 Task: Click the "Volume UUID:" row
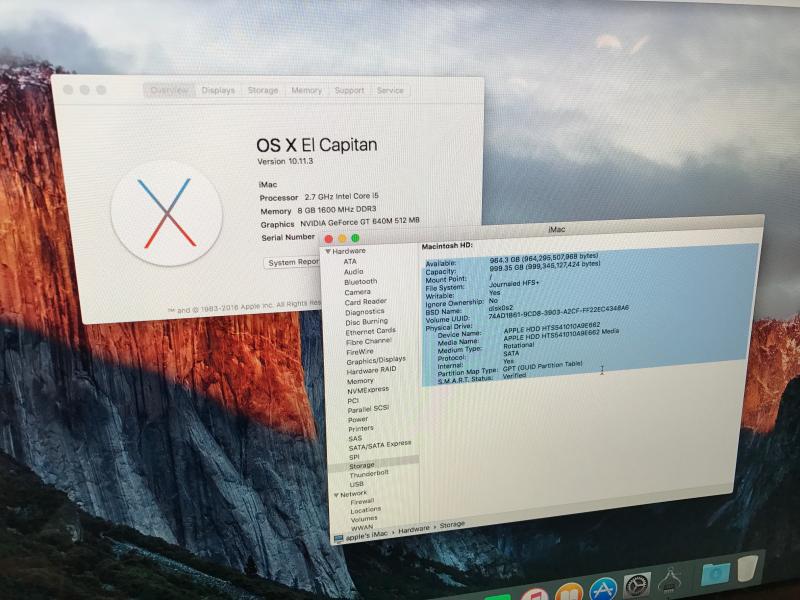528,315
